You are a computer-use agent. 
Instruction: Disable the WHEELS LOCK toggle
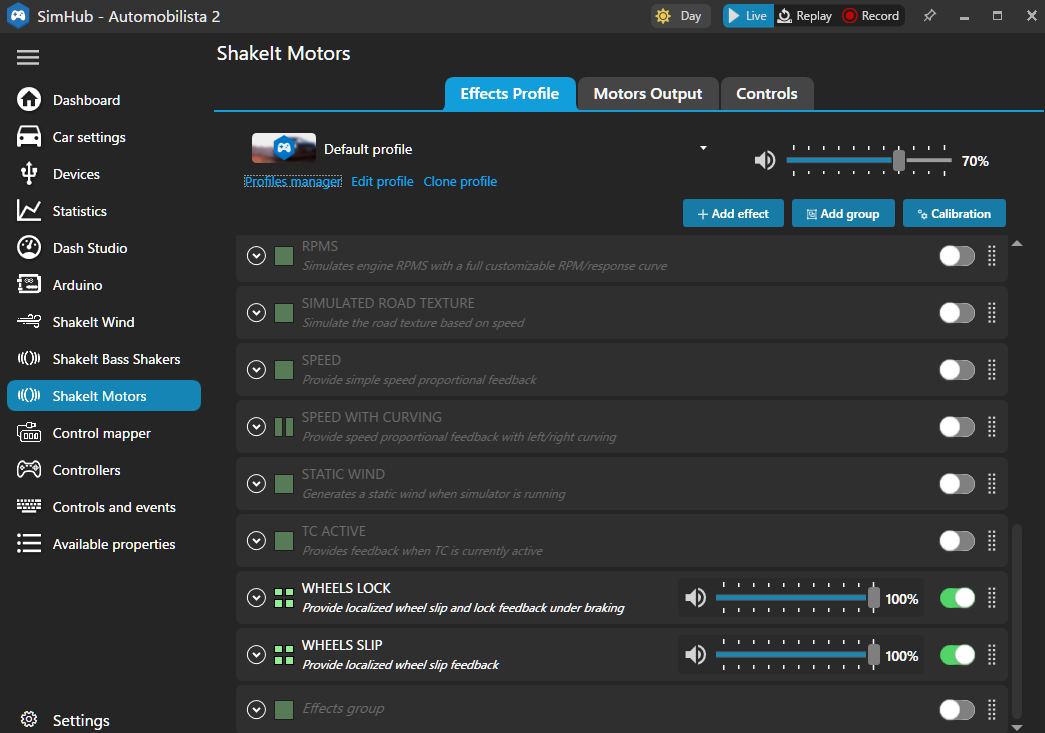click(x=957, y=598)
